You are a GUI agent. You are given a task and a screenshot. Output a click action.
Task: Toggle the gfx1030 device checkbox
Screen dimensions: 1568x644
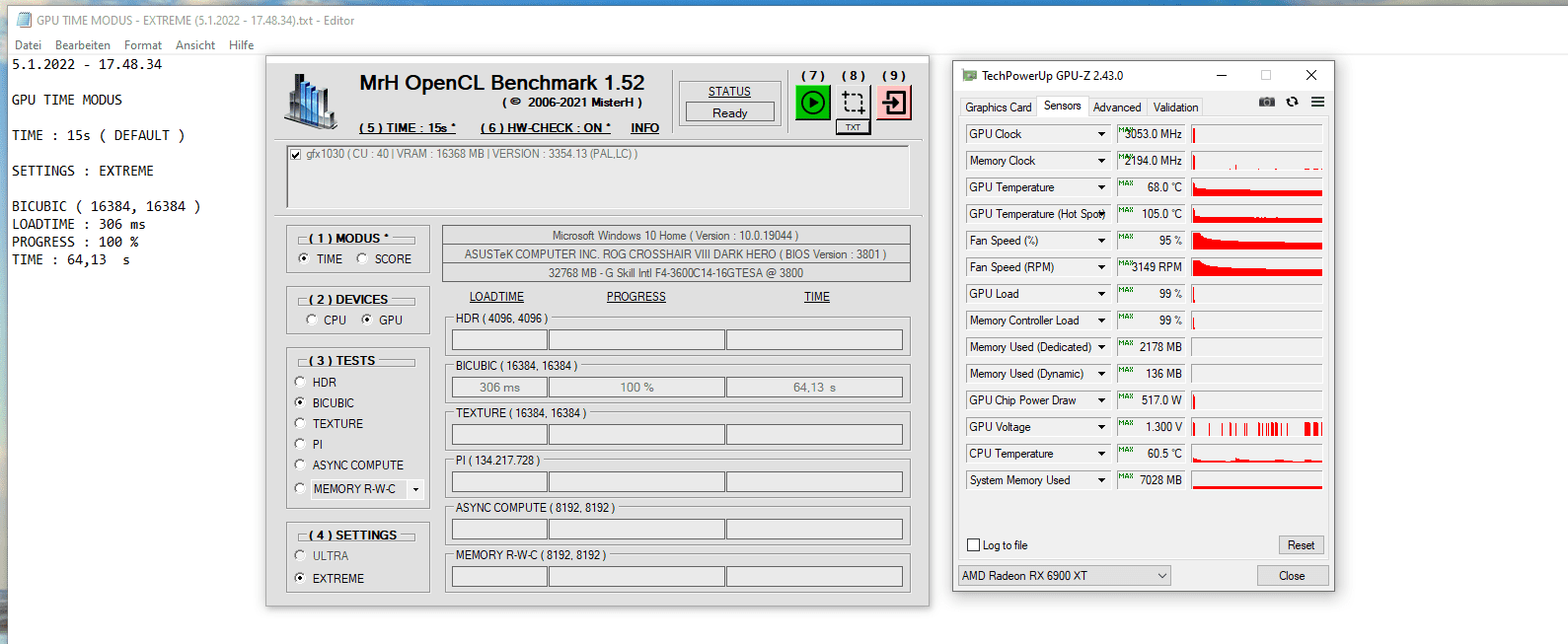295,155
